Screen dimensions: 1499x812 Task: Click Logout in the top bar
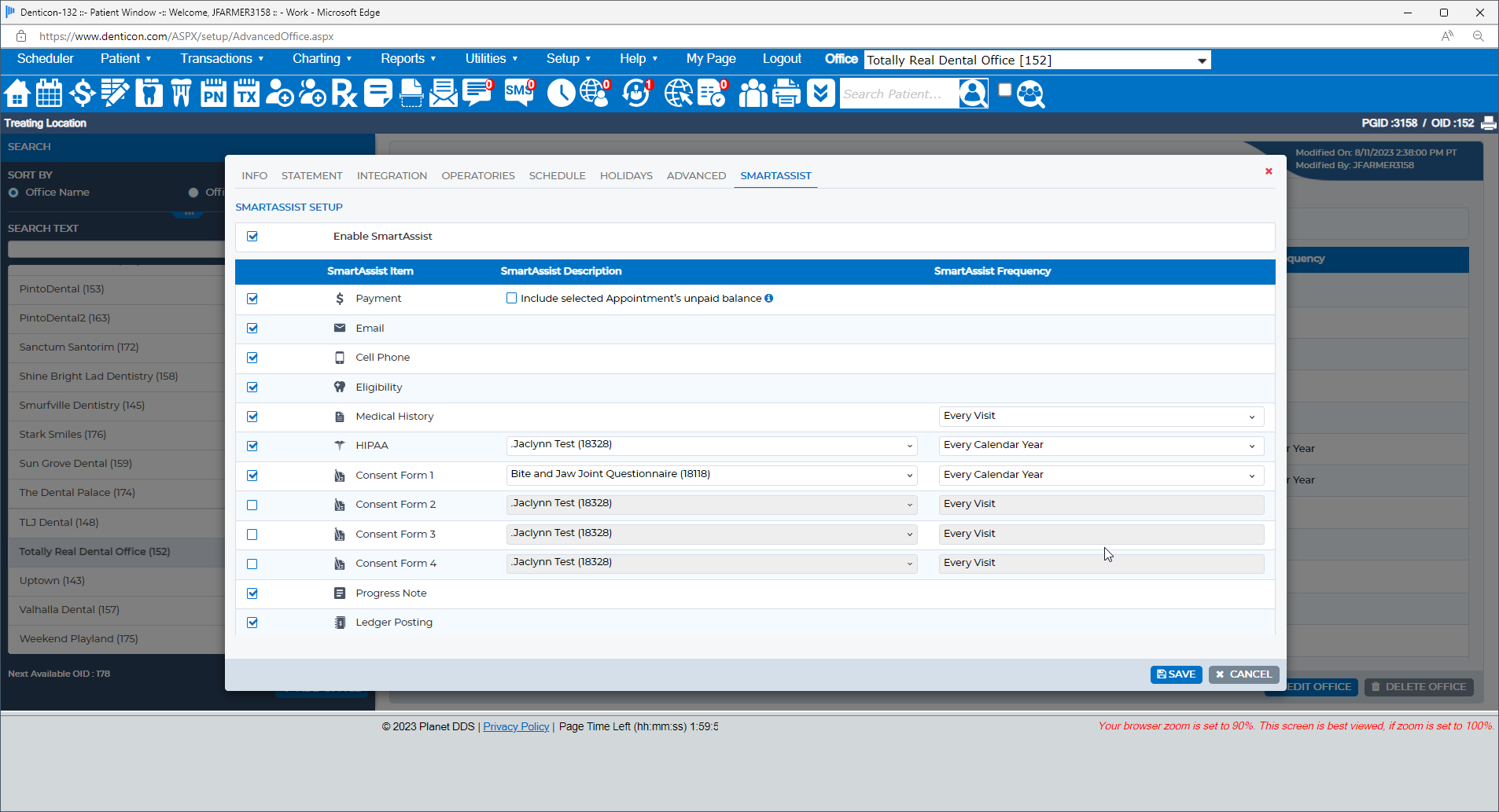782,59
